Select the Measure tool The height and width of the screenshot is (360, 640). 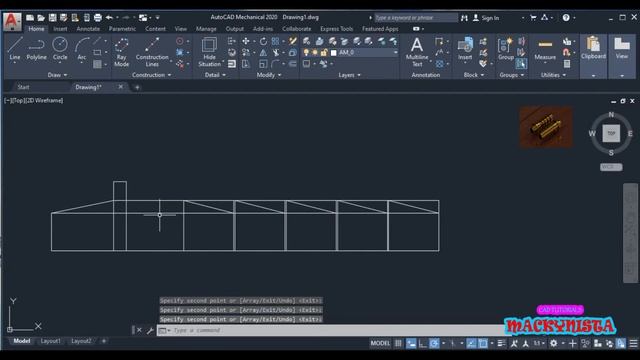(545, 49)
